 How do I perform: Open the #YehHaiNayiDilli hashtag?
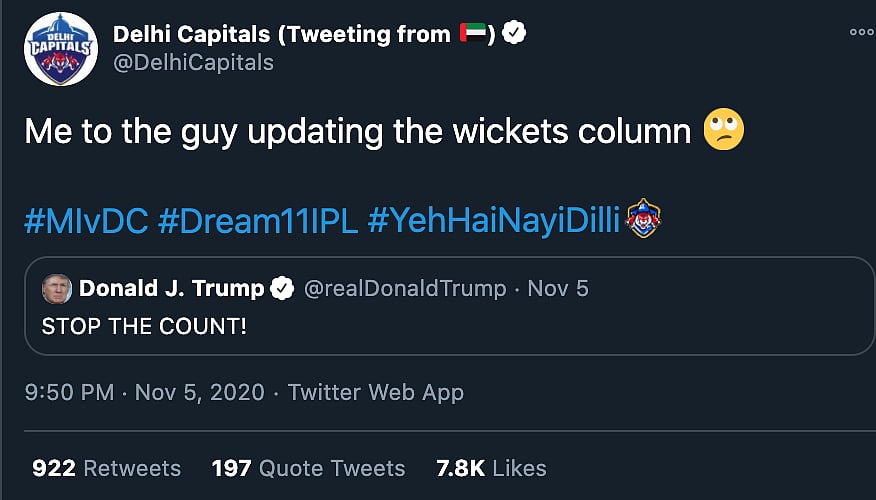pos(494,221)
